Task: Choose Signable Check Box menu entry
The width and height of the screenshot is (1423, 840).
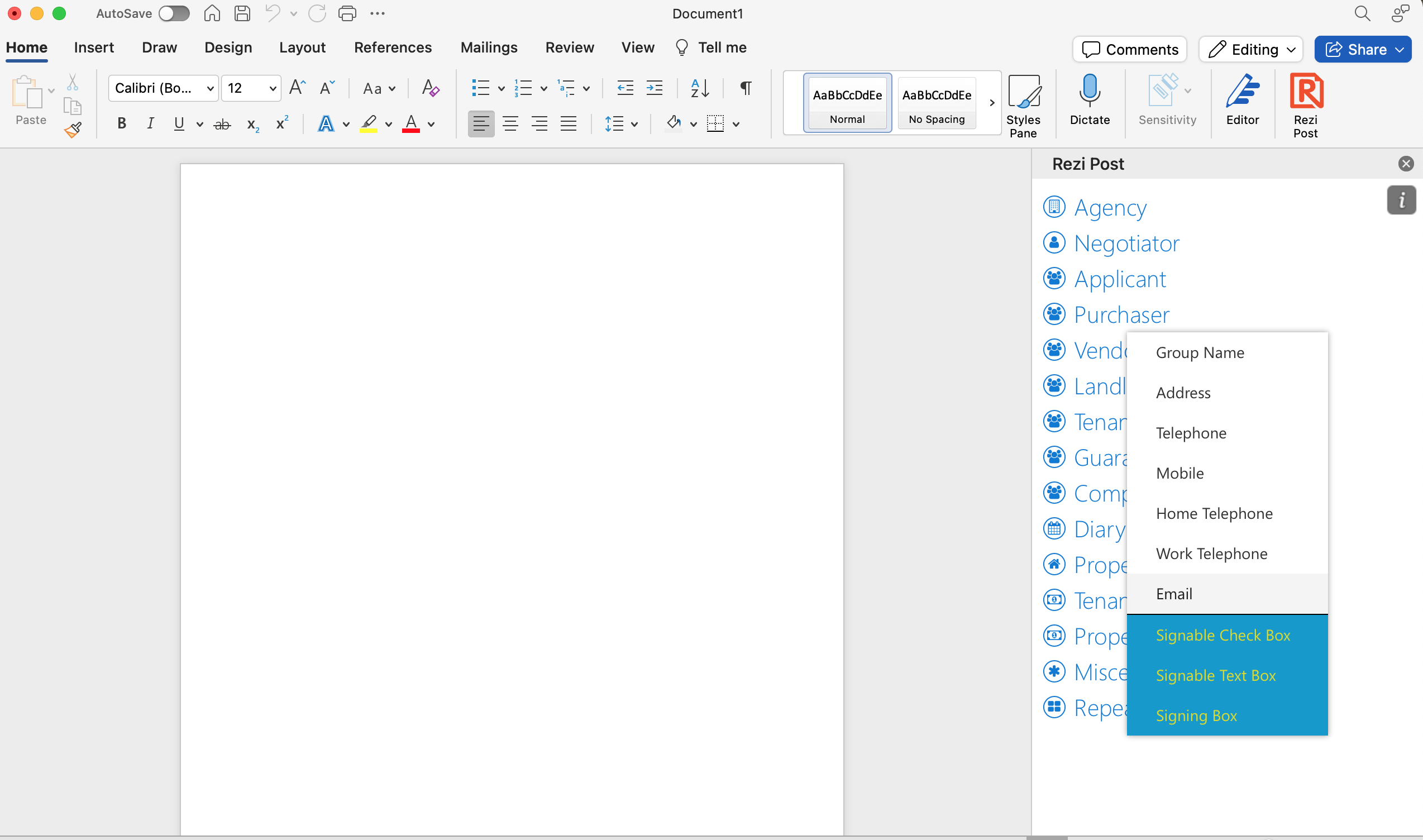Action: pyautogui.click(x=1227, y=635)
